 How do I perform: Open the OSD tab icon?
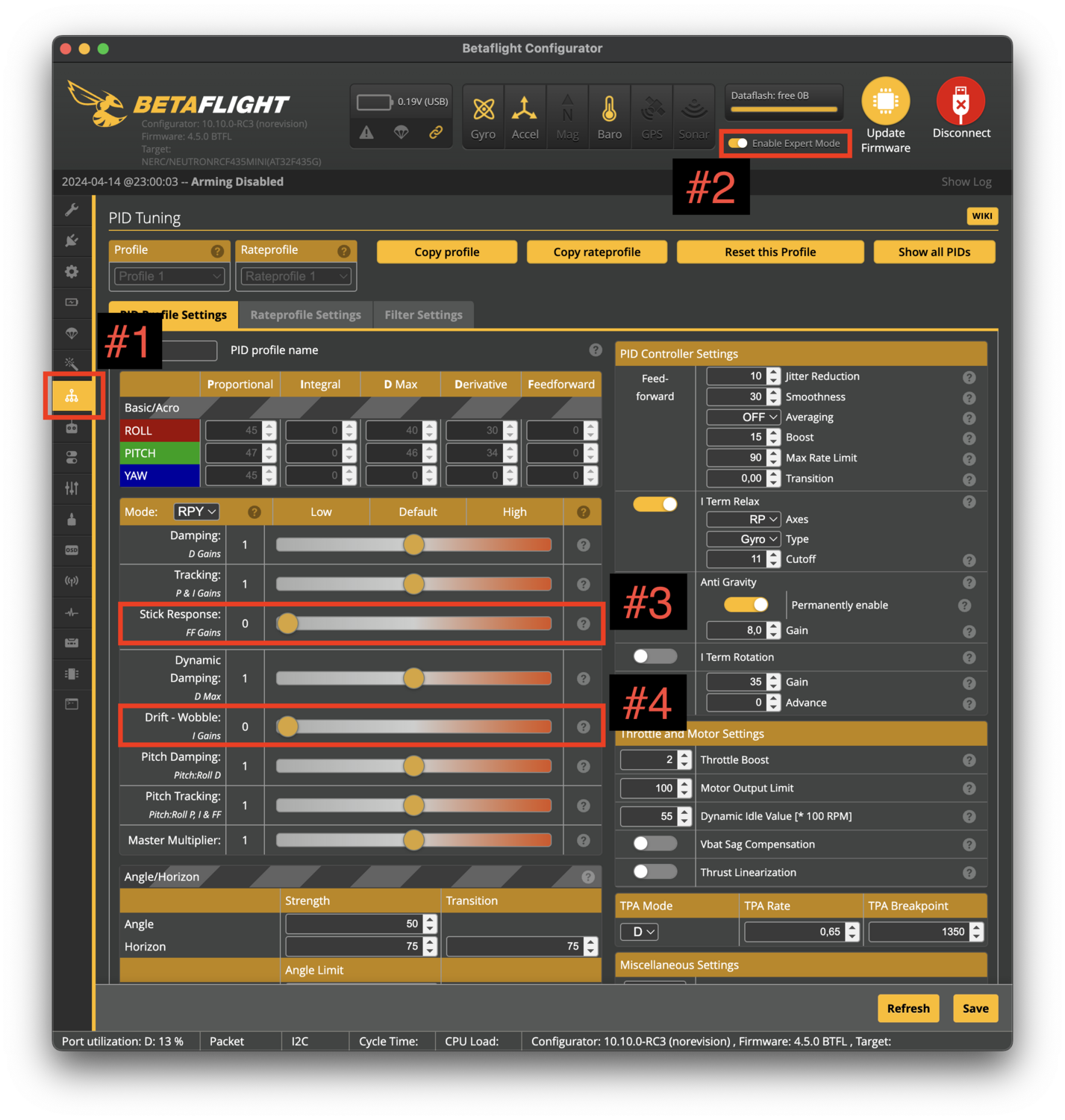point(72,550)
